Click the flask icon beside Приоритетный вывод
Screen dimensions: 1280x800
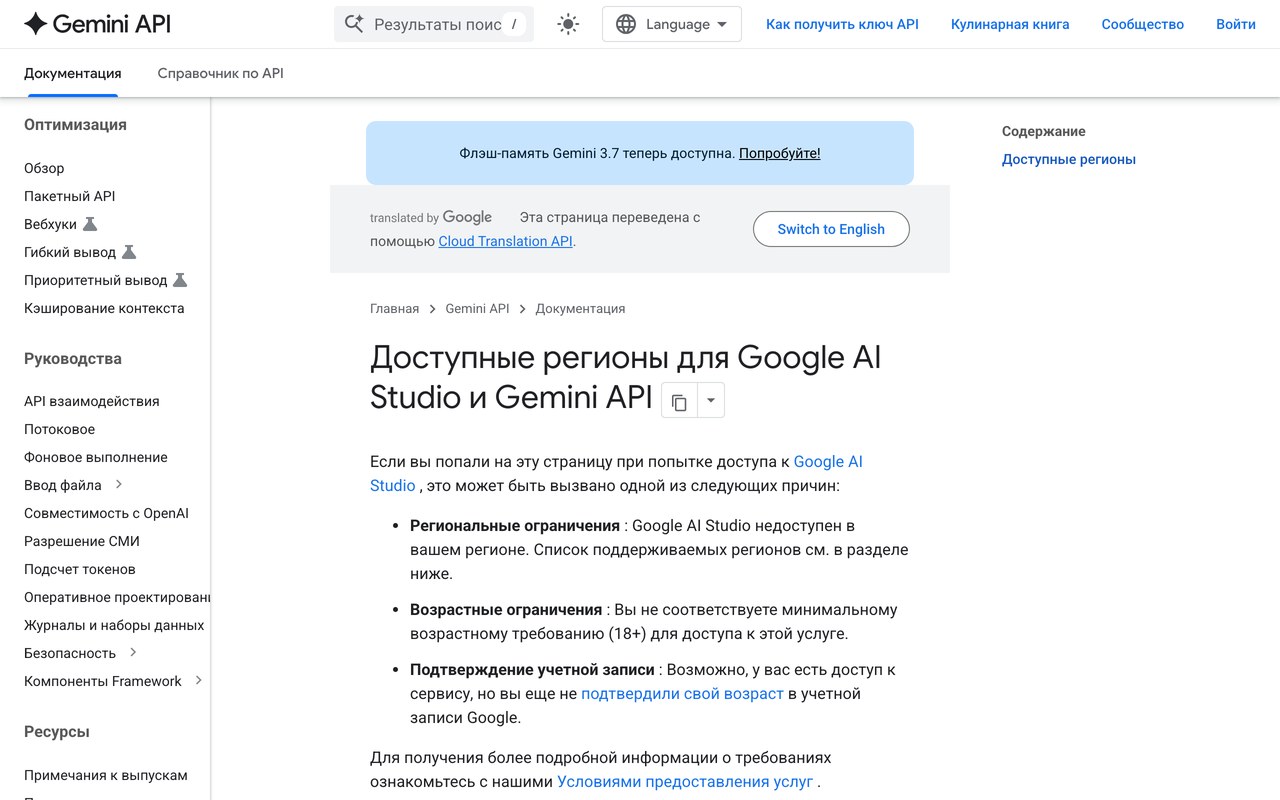[180, 280]
